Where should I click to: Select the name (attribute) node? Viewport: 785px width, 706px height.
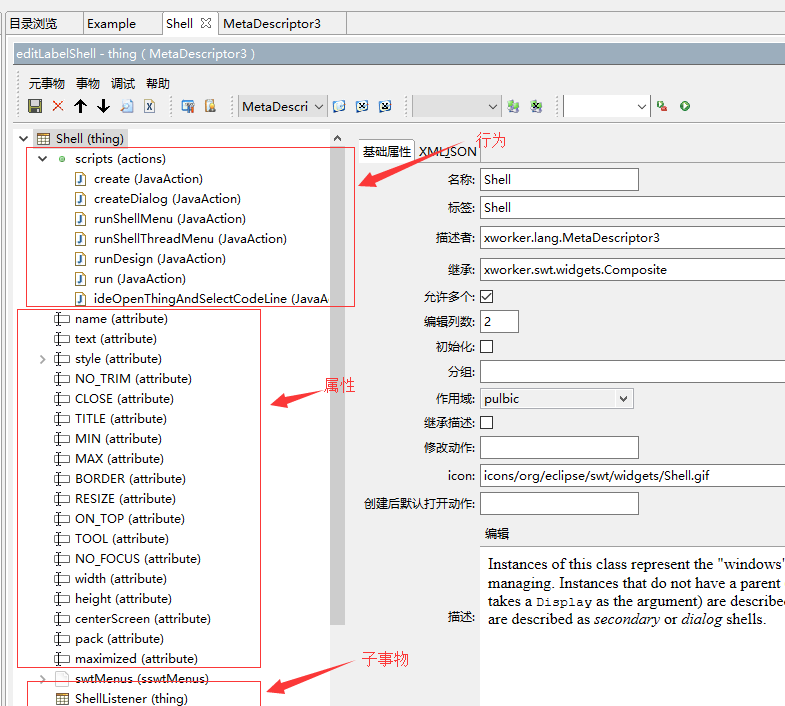click(121, 319)
